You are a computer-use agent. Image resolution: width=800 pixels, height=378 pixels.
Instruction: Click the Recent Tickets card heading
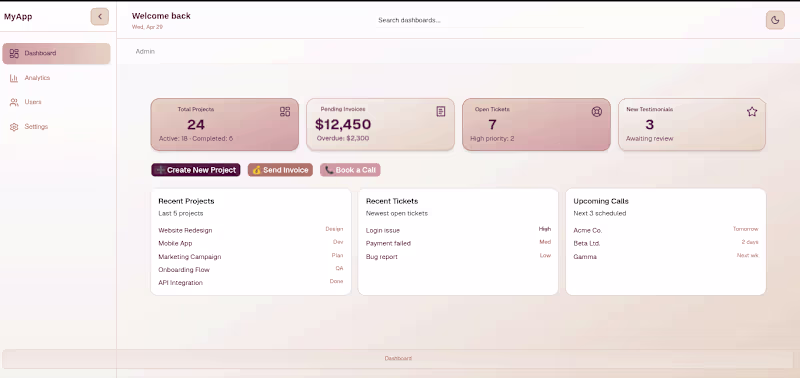click(392, 201)
